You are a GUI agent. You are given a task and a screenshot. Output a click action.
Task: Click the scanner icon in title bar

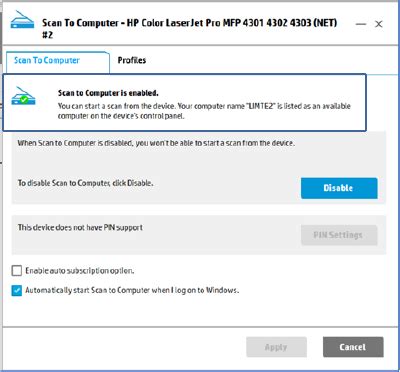22,20
